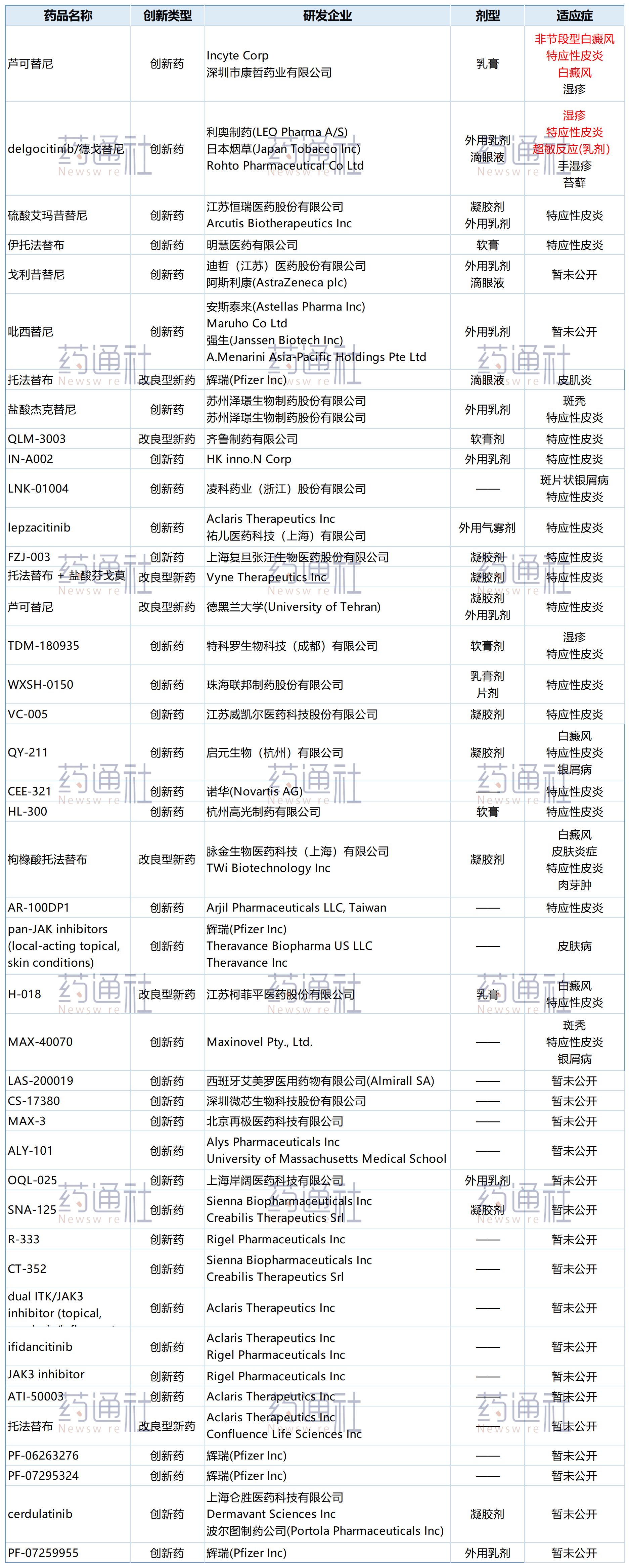Click the 盐酸杰克替尼 drug name cell
This screenshot has width=630, height=1568.
point(42,410)
